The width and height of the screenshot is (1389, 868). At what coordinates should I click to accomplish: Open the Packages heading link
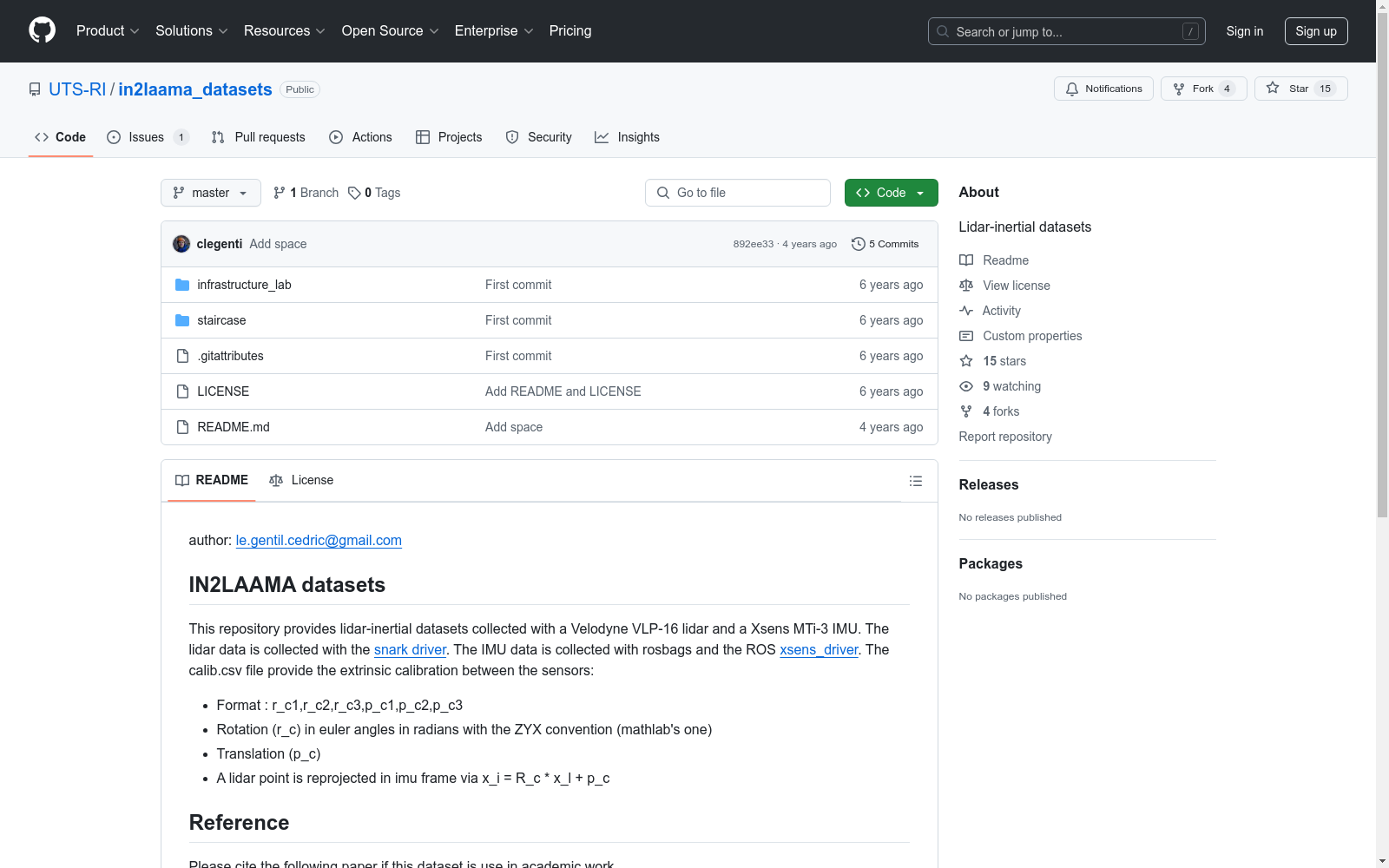click(x=991, y=563)
